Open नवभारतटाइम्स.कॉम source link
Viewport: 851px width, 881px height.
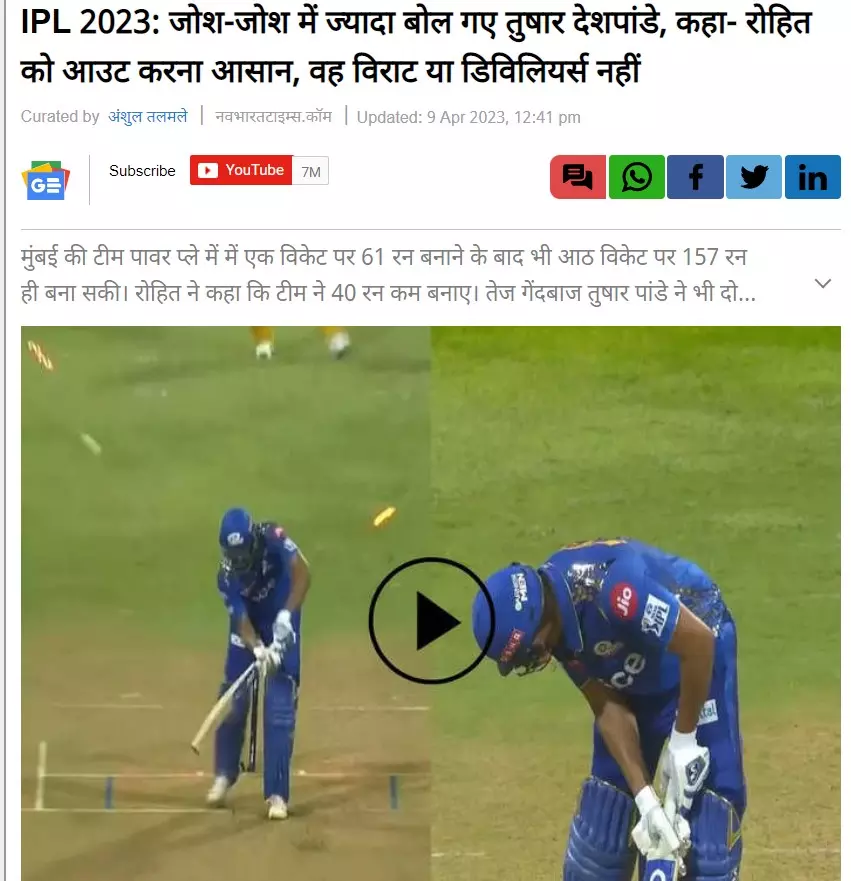point(274,116)
